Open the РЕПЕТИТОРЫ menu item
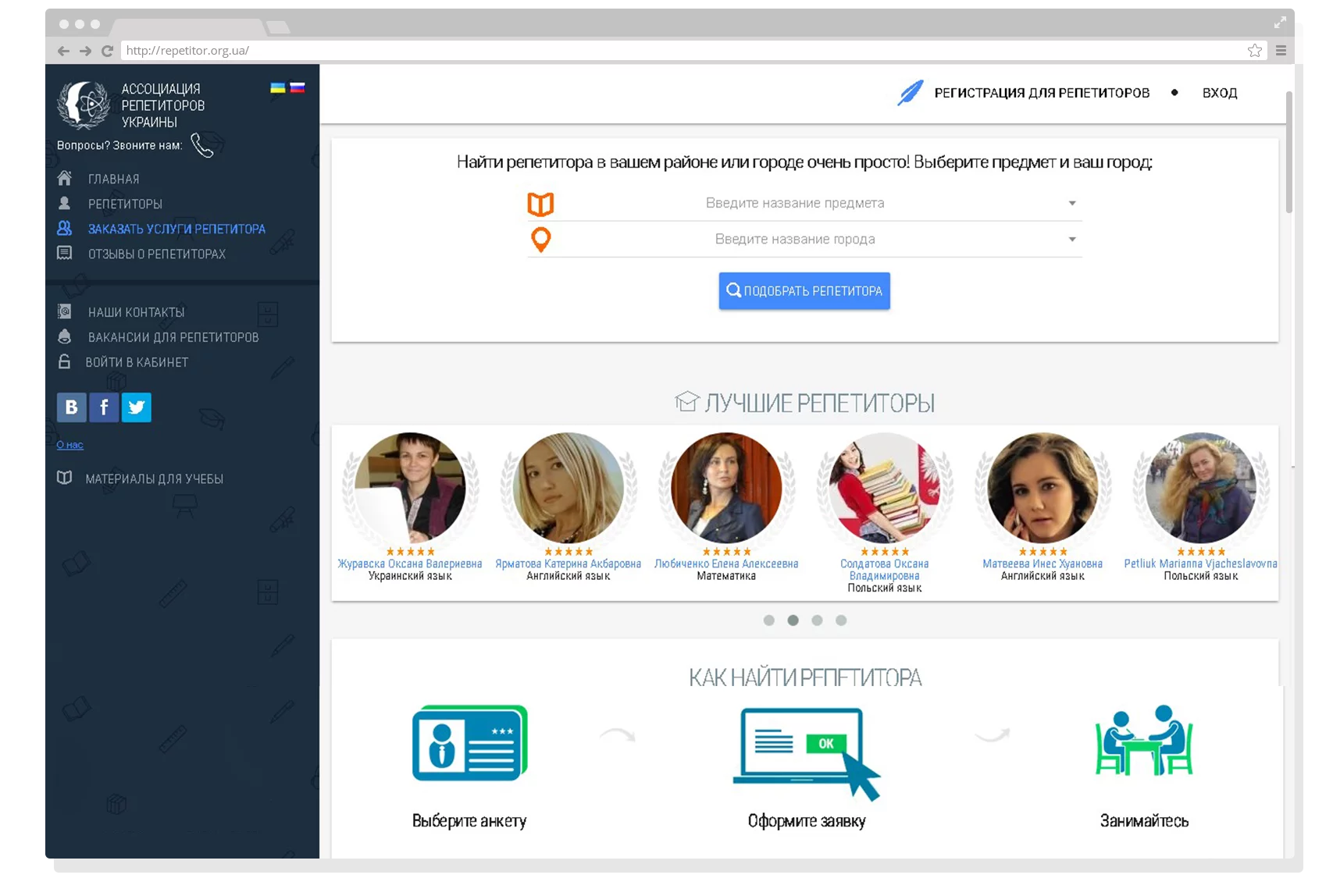Screen dimensions: 1333x896 click(126, 204)
